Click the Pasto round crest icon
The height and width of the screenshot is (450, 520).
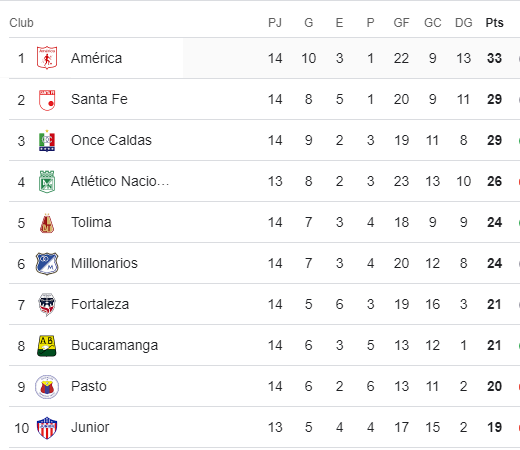pos(47,387)
